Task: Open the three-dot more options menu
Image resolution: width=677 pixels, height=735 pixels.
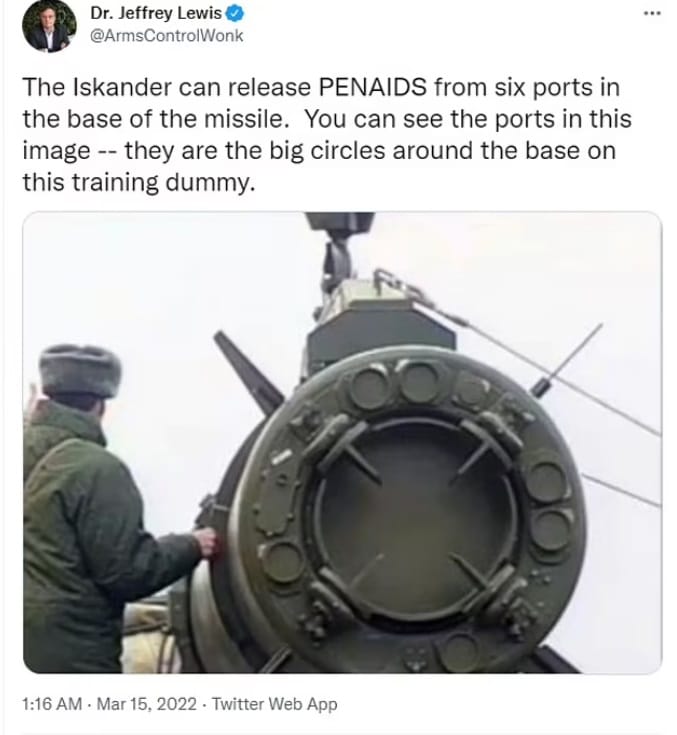Action: coord(652,14)
